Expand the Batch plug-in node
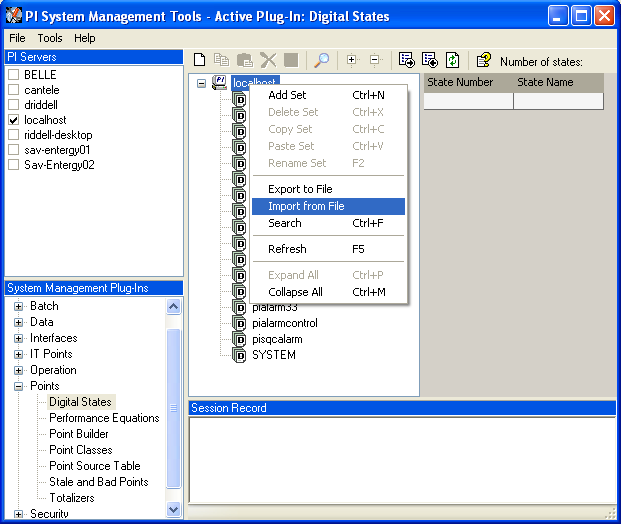 18,306
